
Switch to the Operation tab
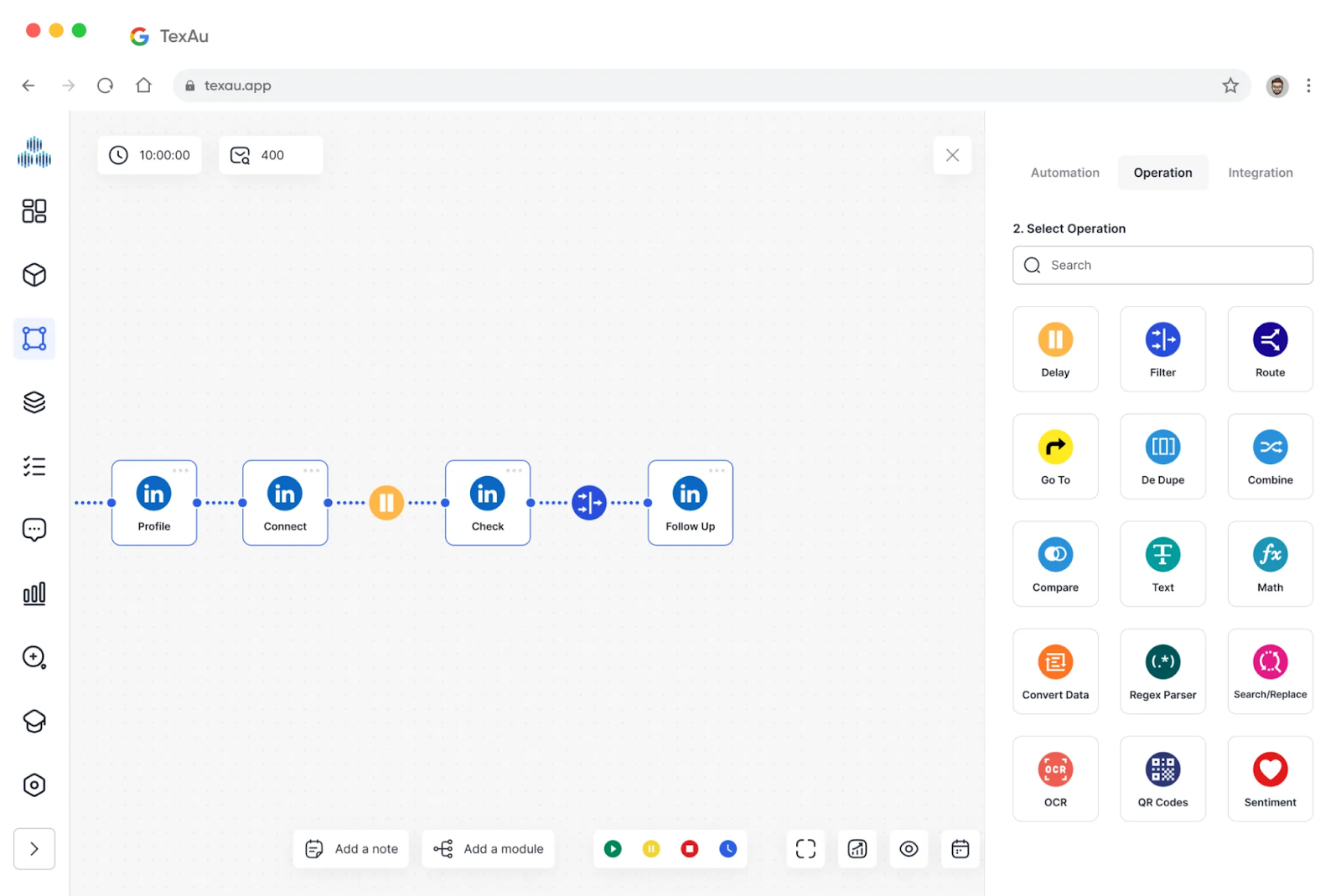(1162, 173)
